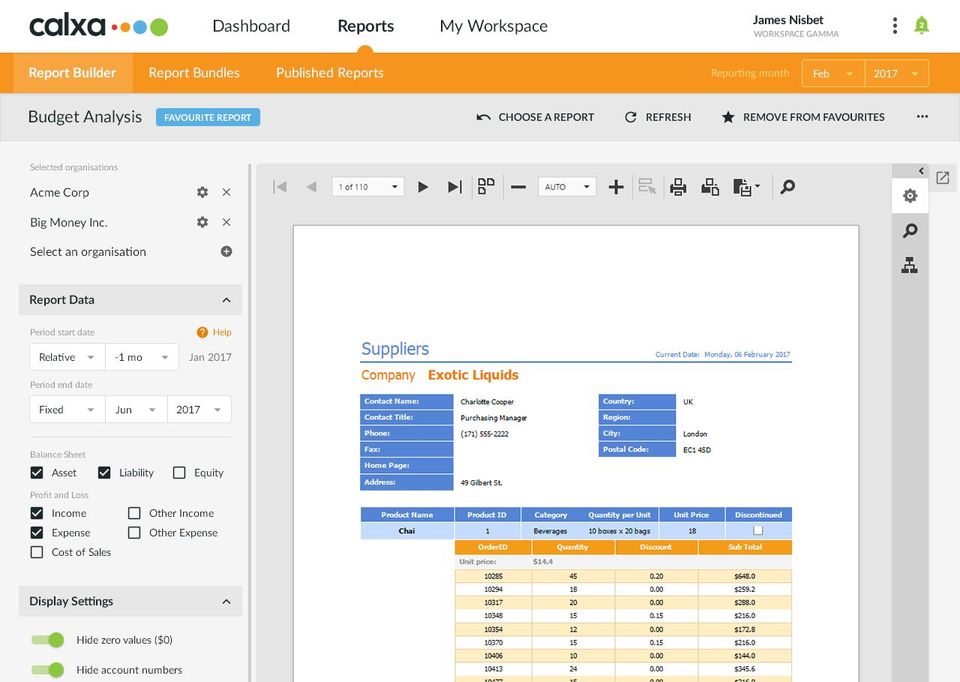Open Acme Corp settings gear
Screen dimensions: 960x682
[203, 192]
